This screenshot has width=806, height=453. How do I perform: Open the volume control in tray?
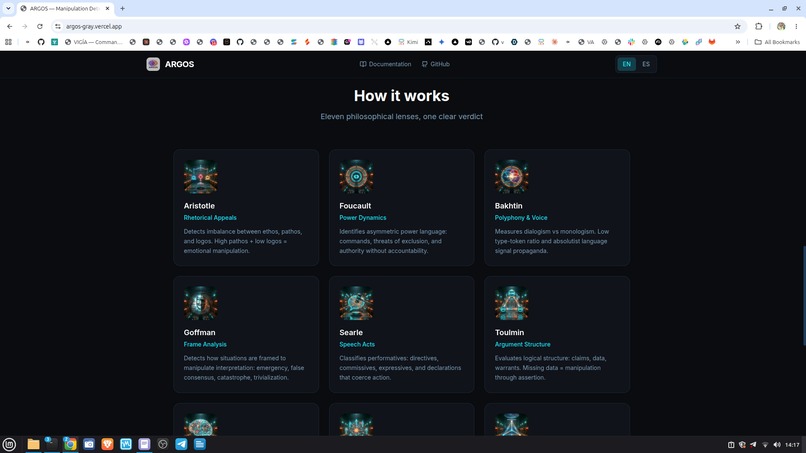[x=777, y=445]
